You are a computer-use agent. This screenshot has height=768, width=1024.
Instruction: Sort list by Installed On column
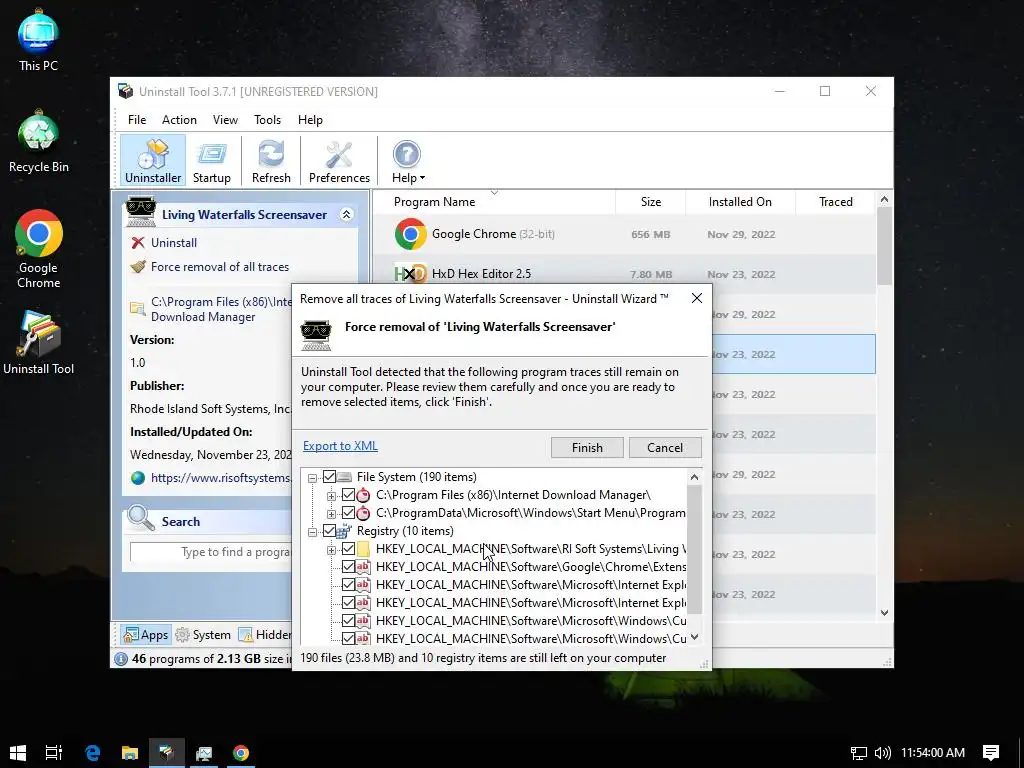[x=740, y=202]
